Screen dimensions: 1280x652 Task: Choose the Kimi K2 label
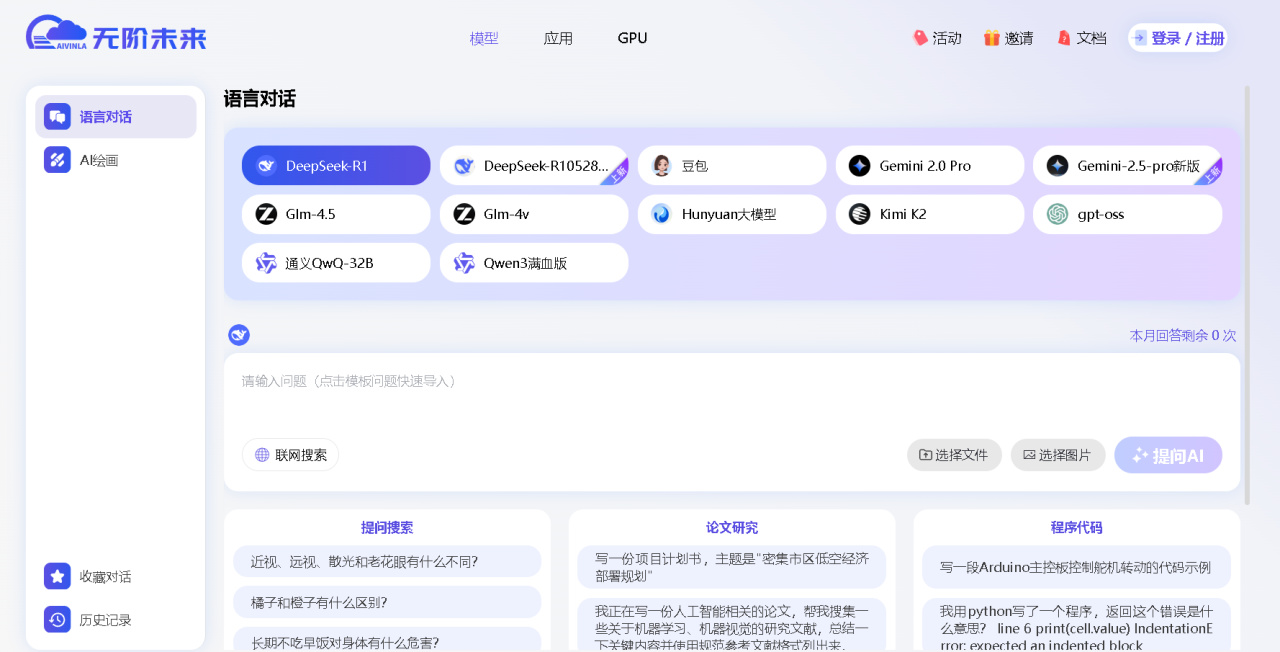(903, 214)
